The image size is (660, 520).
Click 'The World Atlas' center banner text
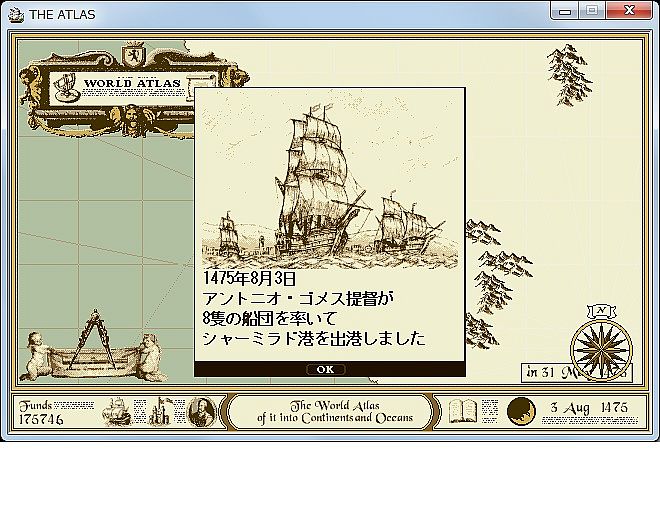click(x=335, y=412)
